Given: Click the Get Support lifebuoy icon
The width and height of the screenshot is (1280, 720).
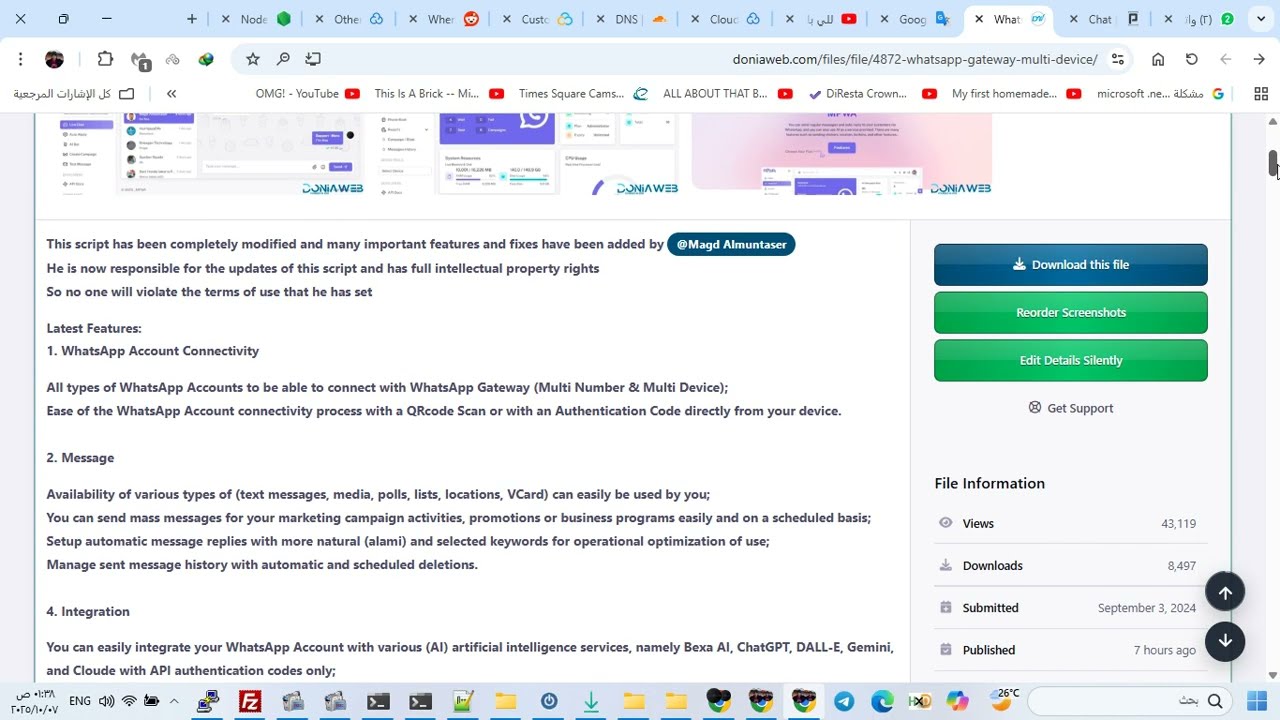Looking at the screenshot, I should 1035,407.
